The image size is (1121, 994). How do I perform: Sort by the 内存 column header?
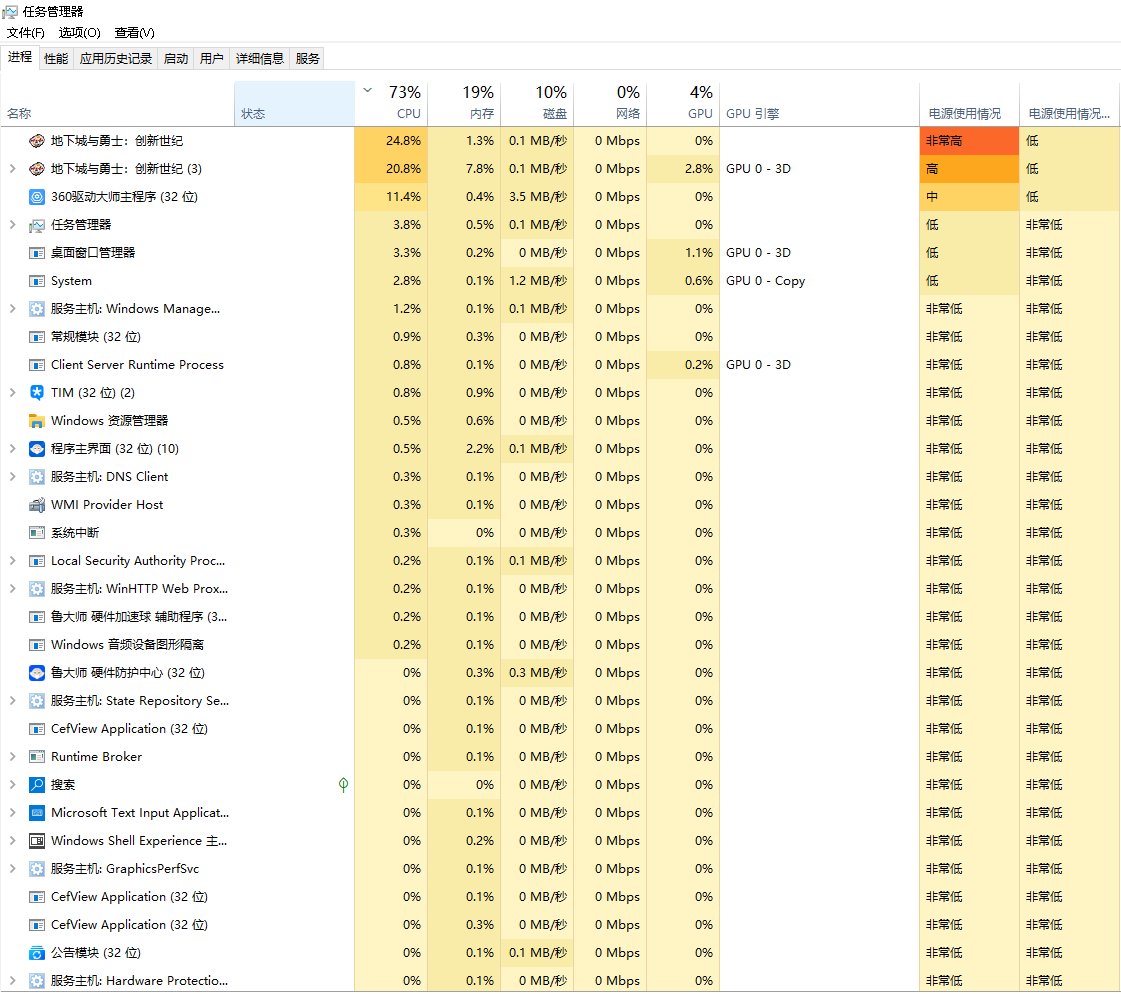coord(464,103)
